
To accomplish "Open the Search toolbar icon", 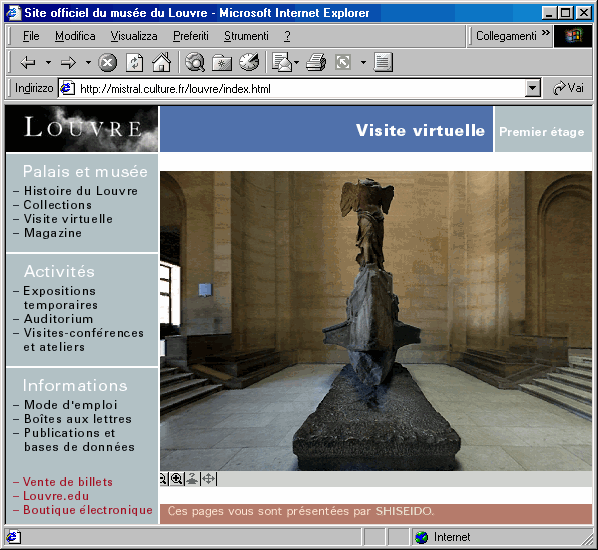I will tap(195, 62).
